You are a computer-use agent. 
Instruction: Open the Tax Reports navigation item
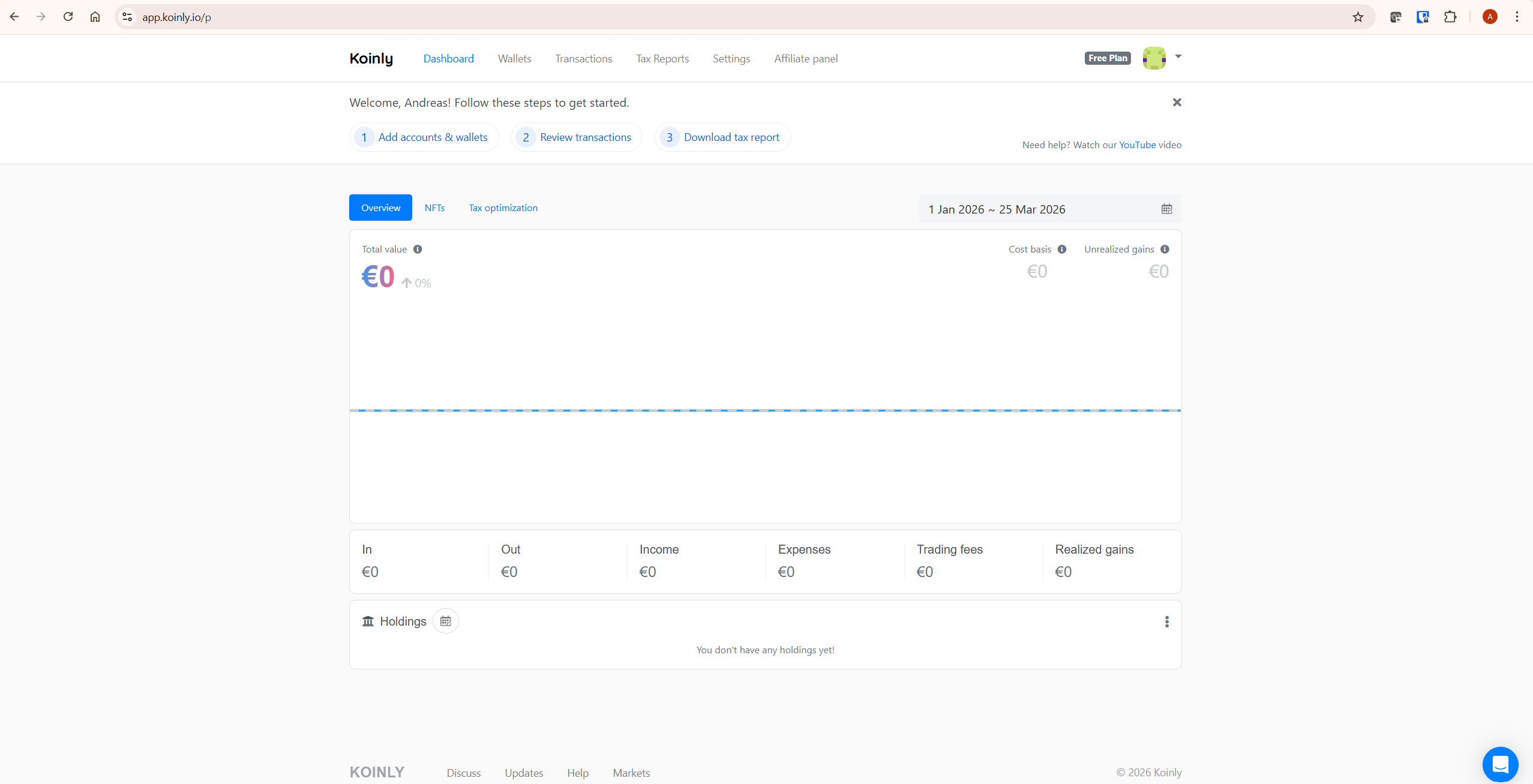661,58
